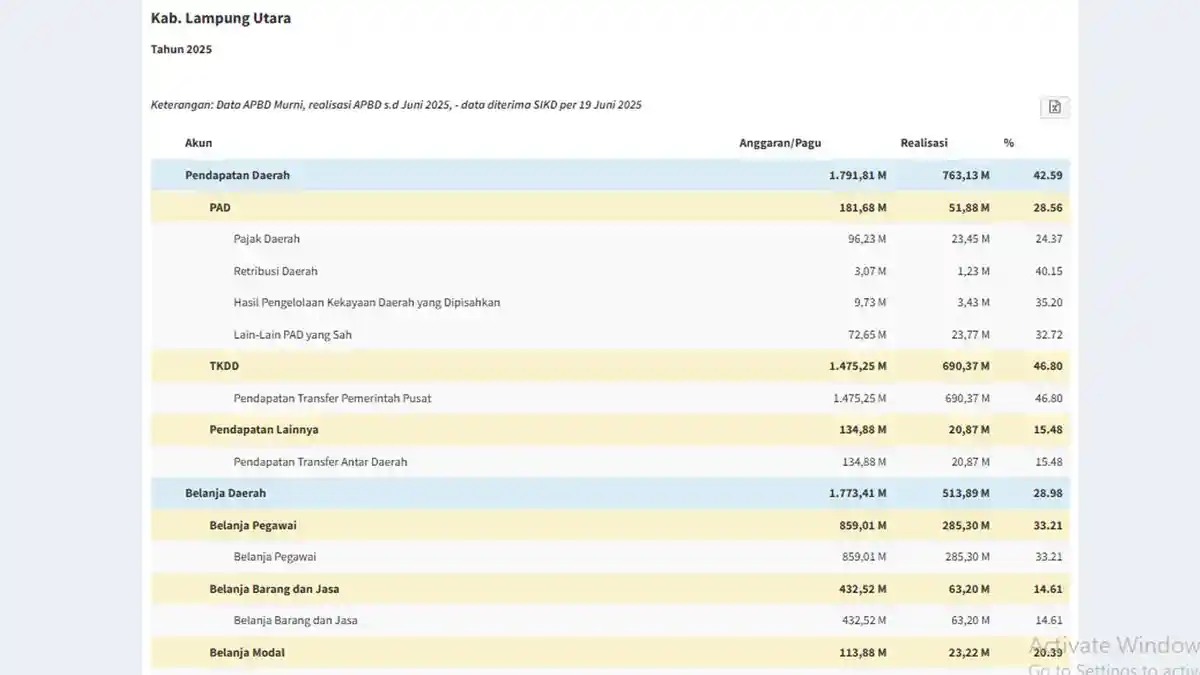
Task: Click the 181,68 M PAD budget value
Action: [863, 207]
